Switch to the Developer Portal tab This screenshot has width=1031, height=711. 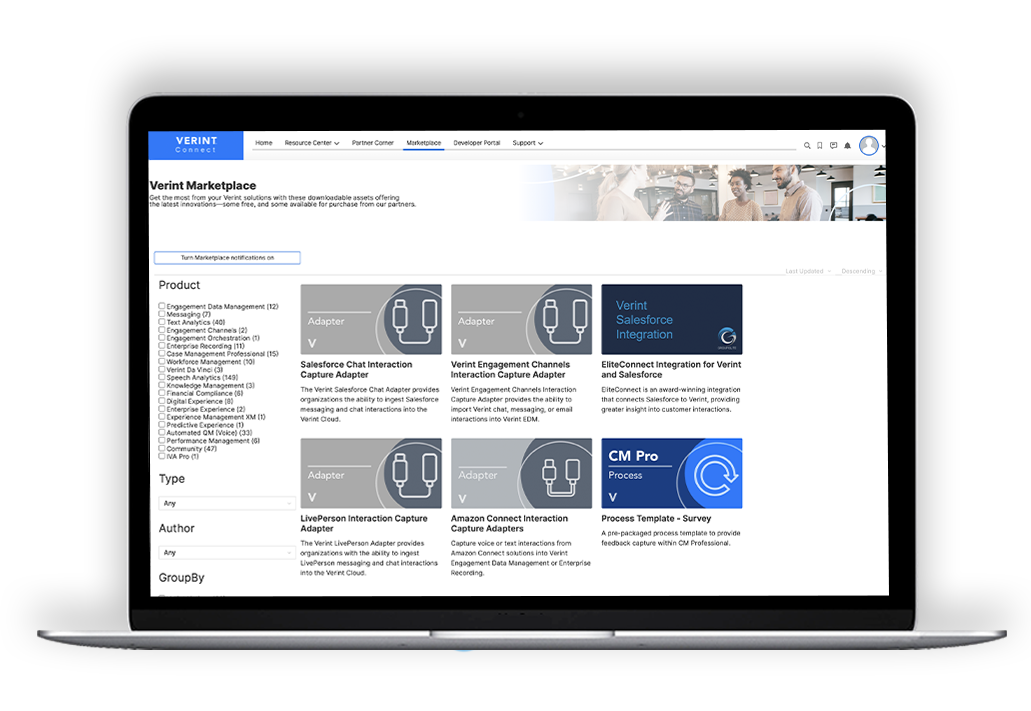[x=477, y=142]
